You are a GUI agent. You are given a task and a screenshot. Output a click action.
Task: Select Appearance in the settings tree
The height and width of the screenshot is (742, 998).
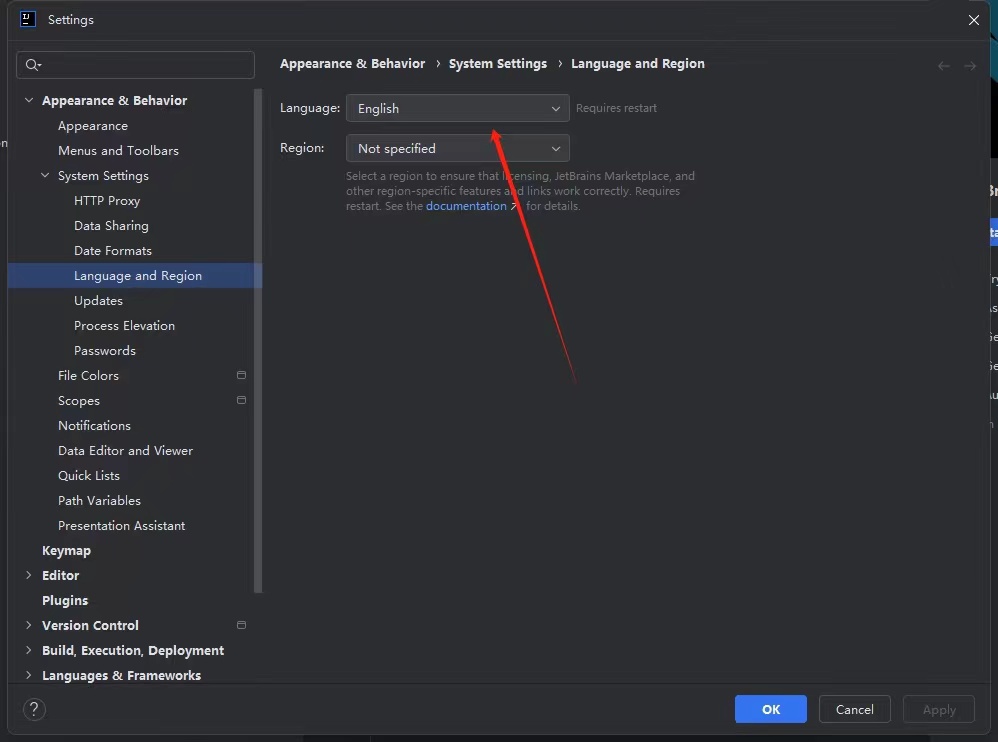[x=93, y=126]
